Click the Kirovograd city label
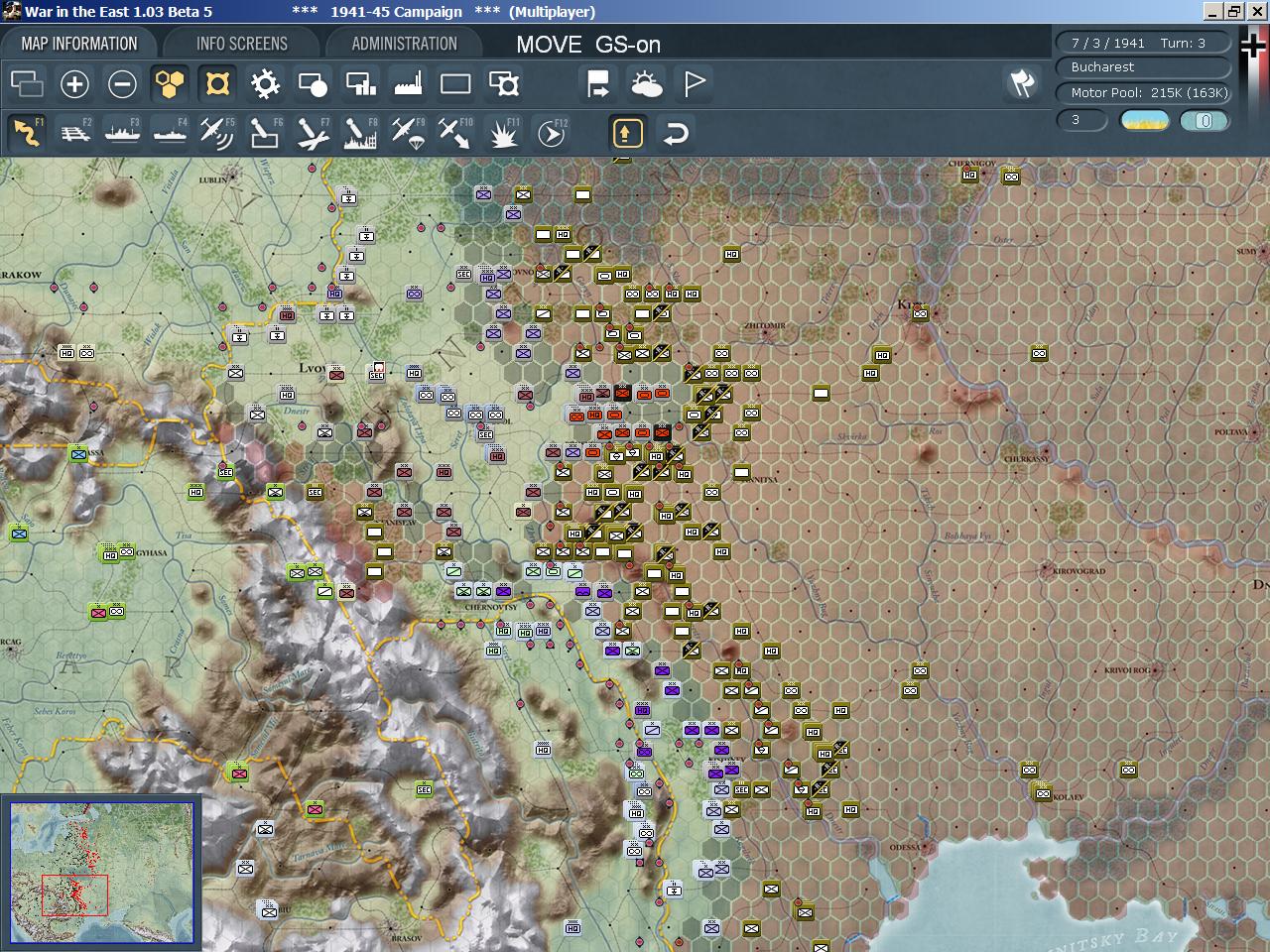The image size is (1270, 952). pos(1079,571)
